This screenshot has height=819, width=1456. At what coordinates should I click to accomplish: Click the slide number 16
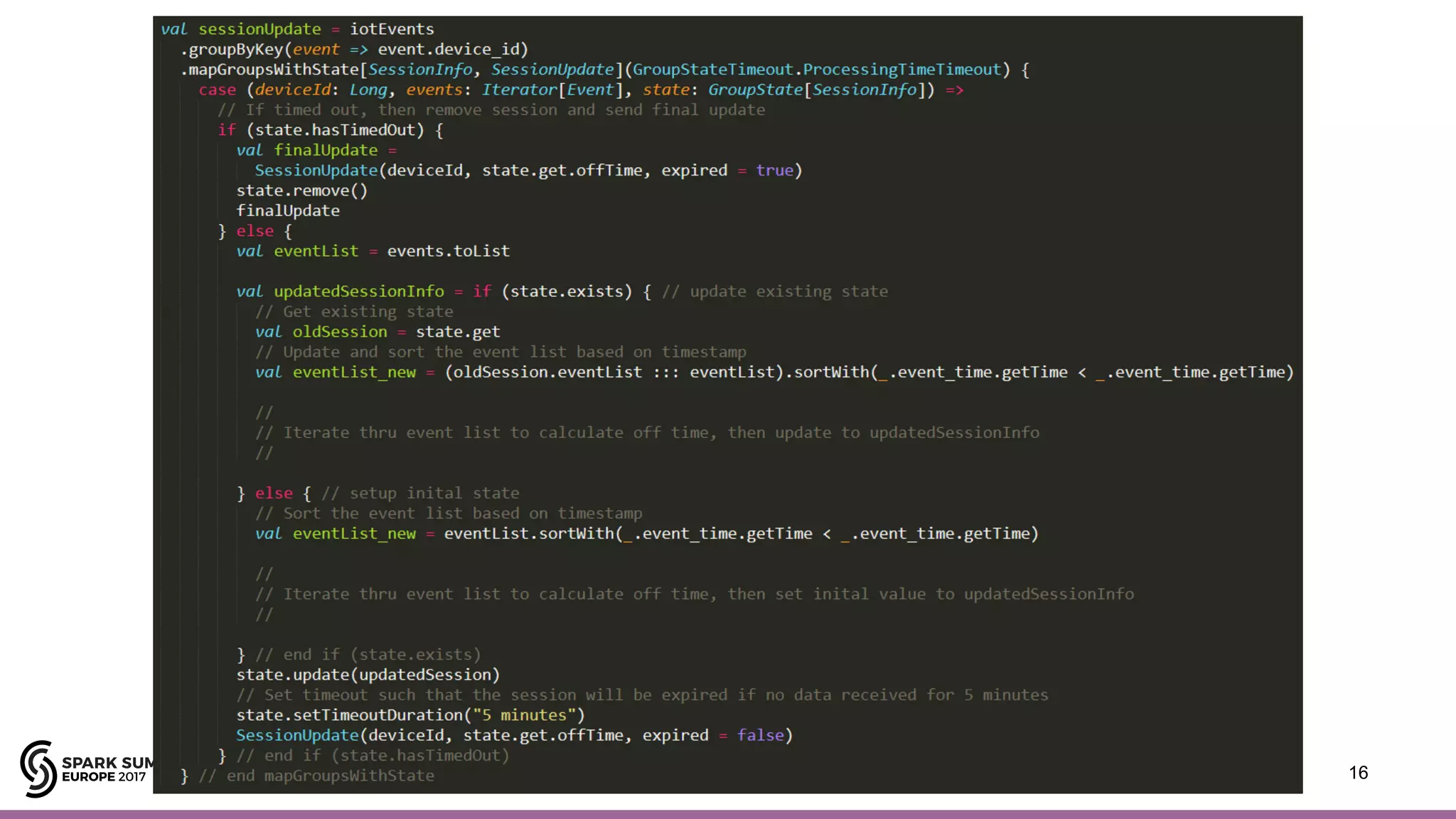pyautogui.click(x=1358, y=773)
